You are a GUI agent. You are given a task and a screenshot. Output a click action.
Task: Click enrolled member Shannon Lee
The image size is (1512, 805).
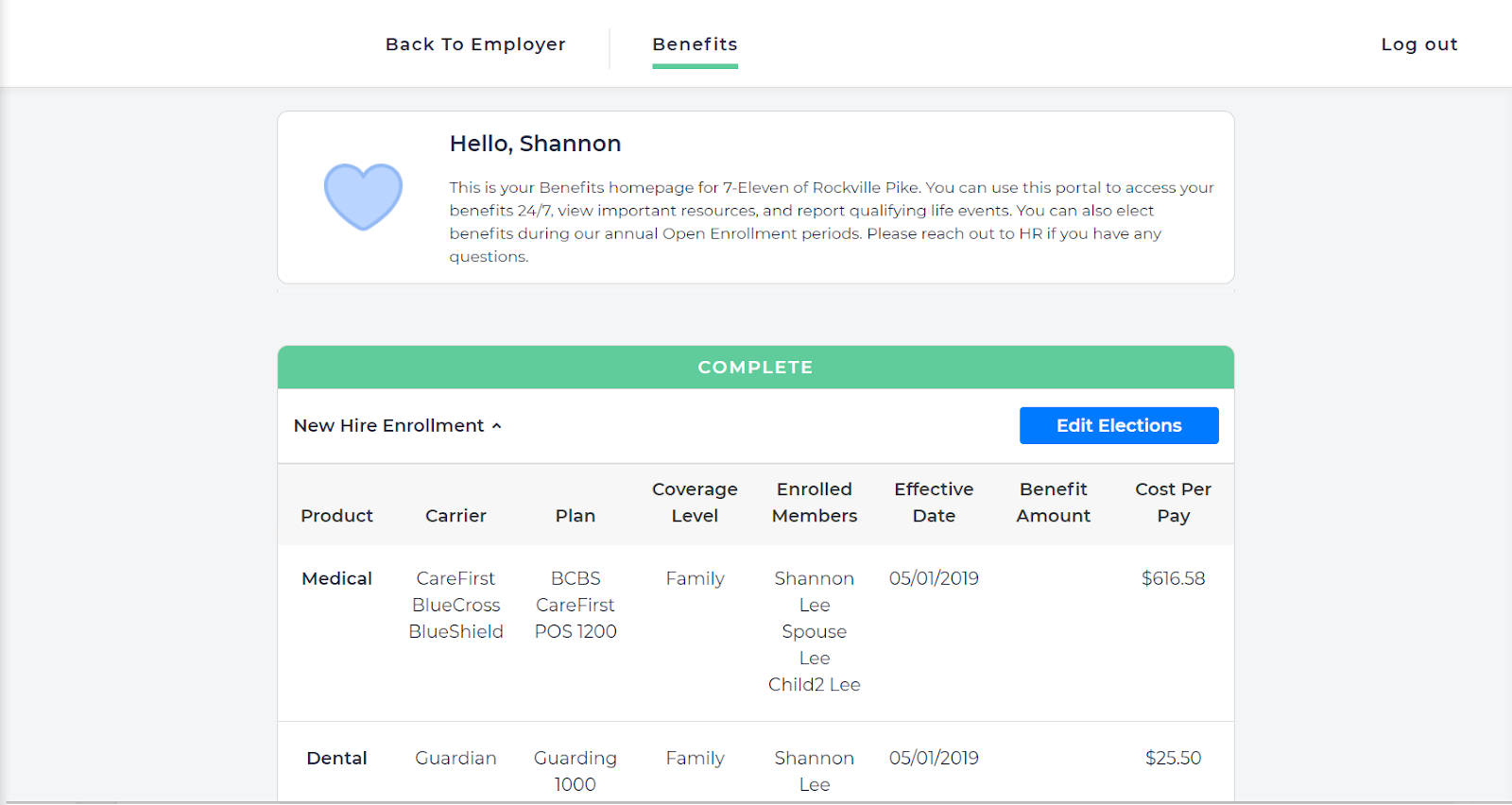pyautogui.click(x=814, y=591)
